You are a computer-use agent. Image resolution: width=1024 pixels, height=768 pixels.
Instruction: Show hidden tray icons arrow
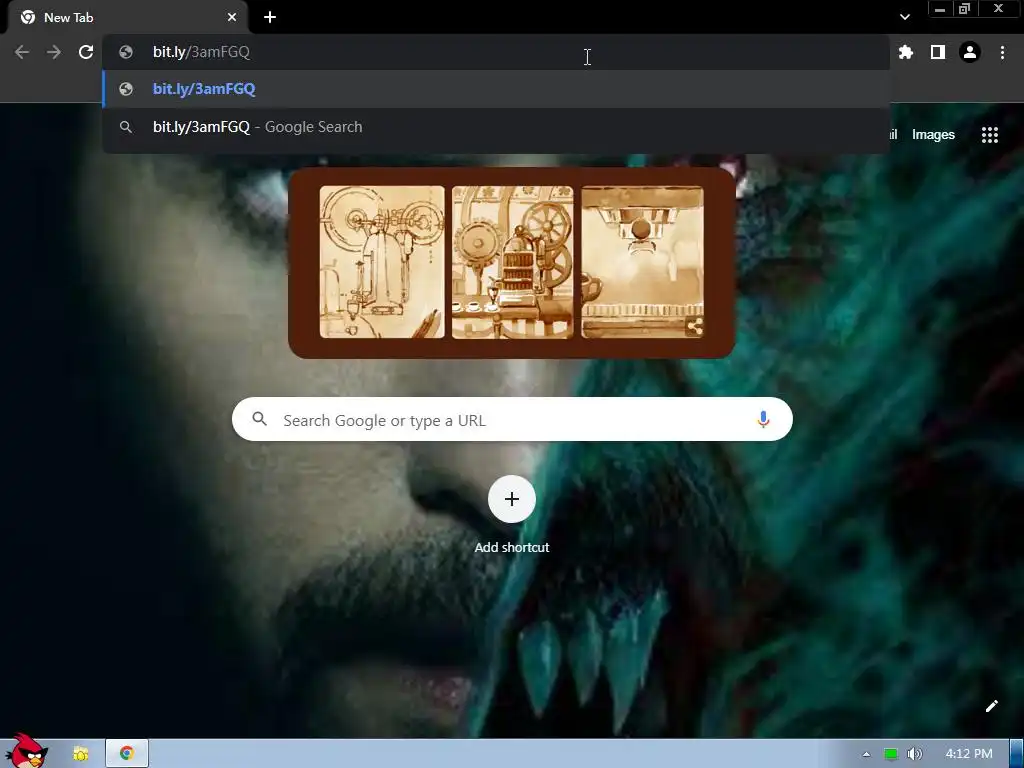[866, 754]
